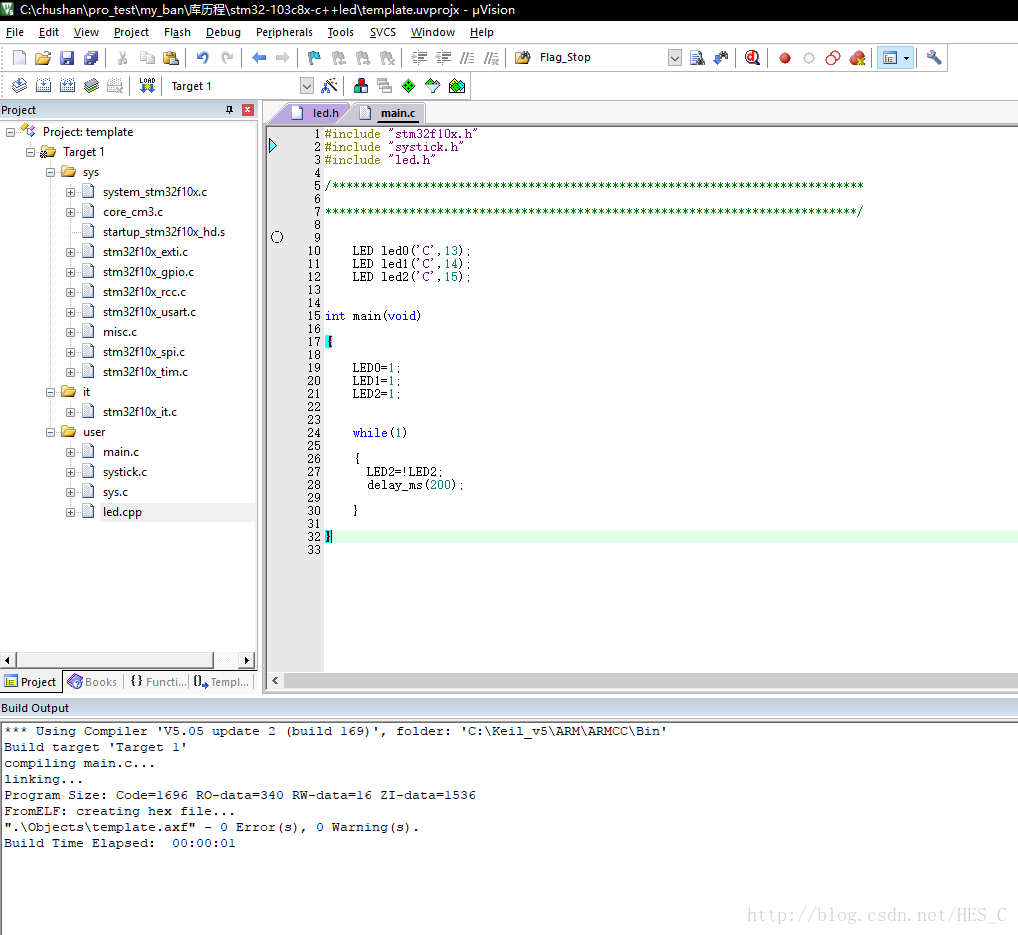The image size is (1018, 935).
Task: Click the Open file toolbar icon
Action: point(43,58)
